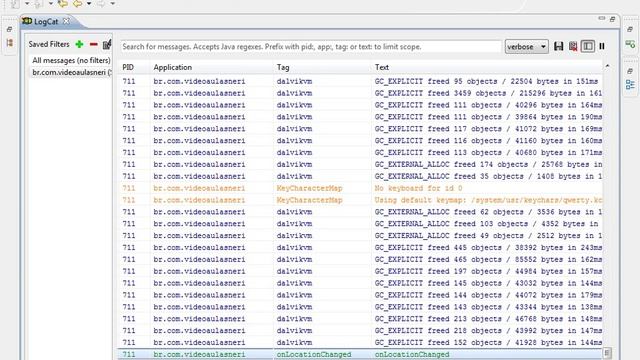The height and width of the screenshot is (360, 640).
Task: Select row 'freed 111 objects / 40296 bytes'
Action: [x=360, y=105]
